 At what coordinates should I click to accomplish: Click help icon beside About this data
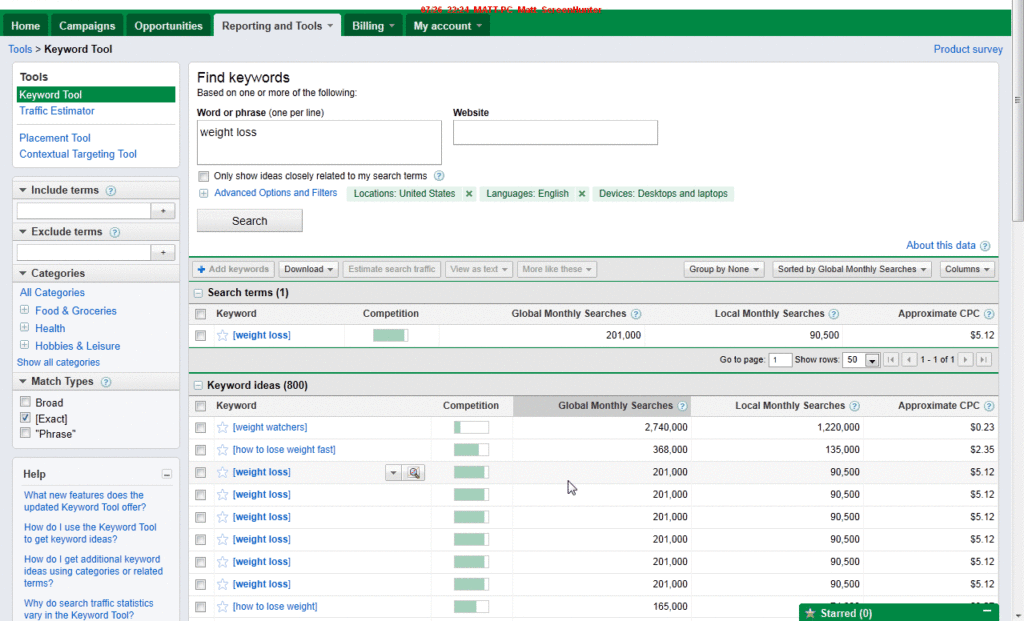tap(985, 246)
